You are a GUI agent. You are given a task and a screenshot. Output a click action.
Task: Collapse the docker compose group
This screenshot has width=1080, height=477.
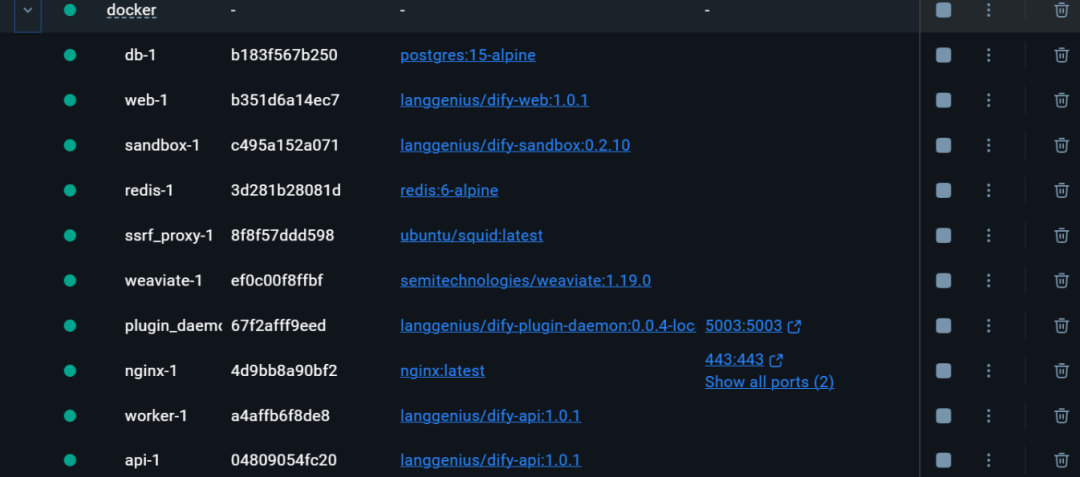[28, 10]
